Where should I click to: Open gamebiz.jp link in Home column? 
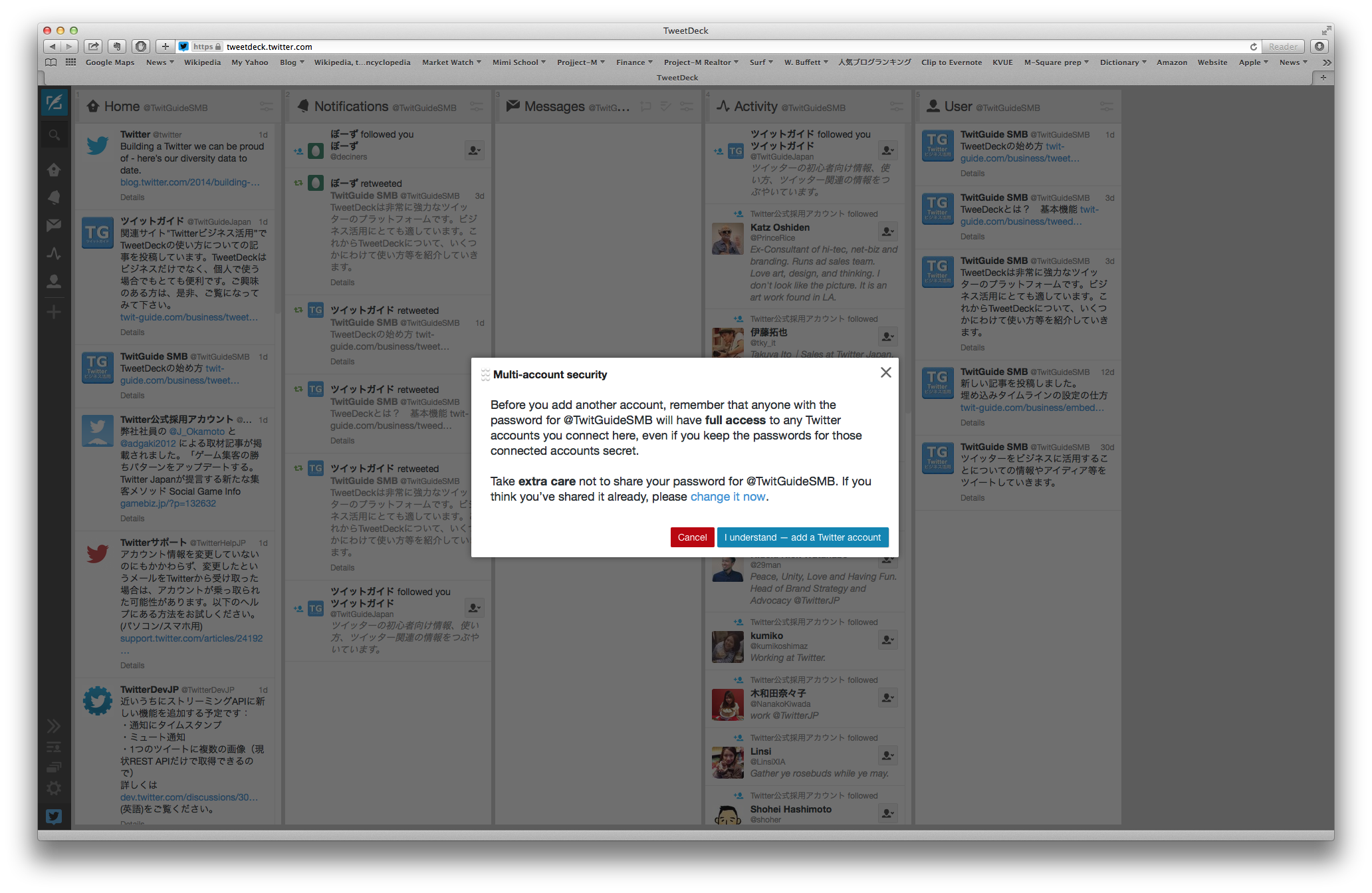click(x=168, y=503)
